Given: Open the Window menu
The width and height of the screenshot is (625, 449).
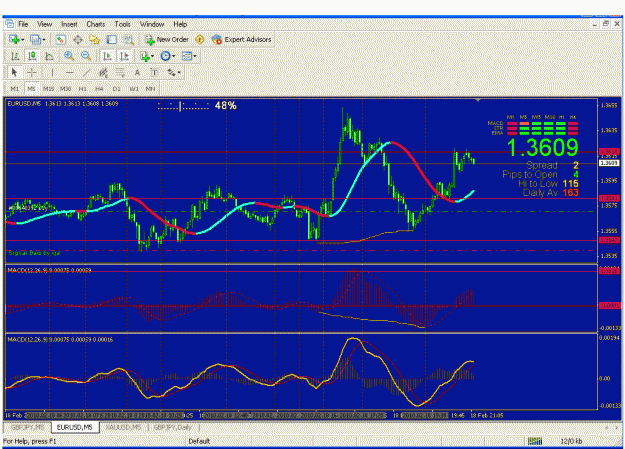Looking at the screenshot, I should [x=152, y=24].
